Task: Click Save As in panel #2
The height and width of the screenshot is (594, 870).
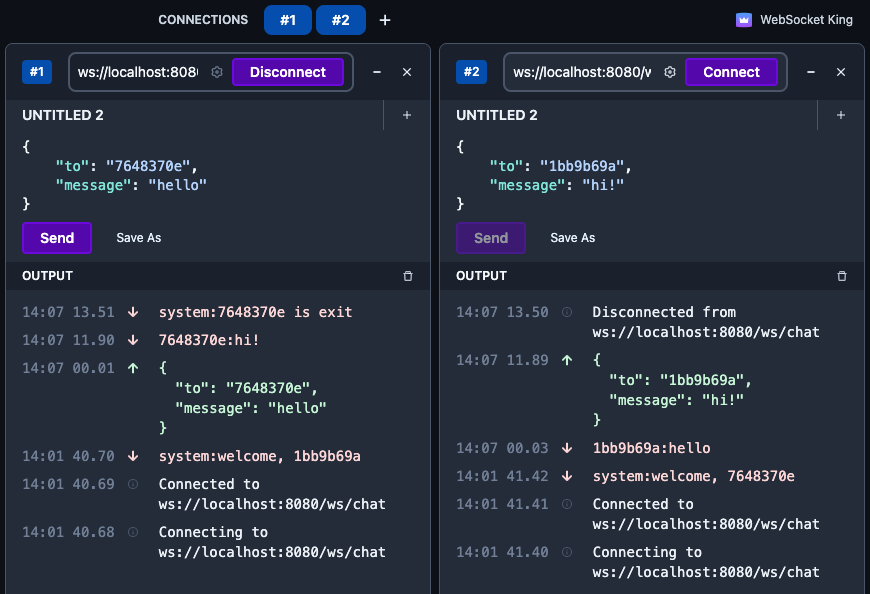Action: tap(572, 238)
